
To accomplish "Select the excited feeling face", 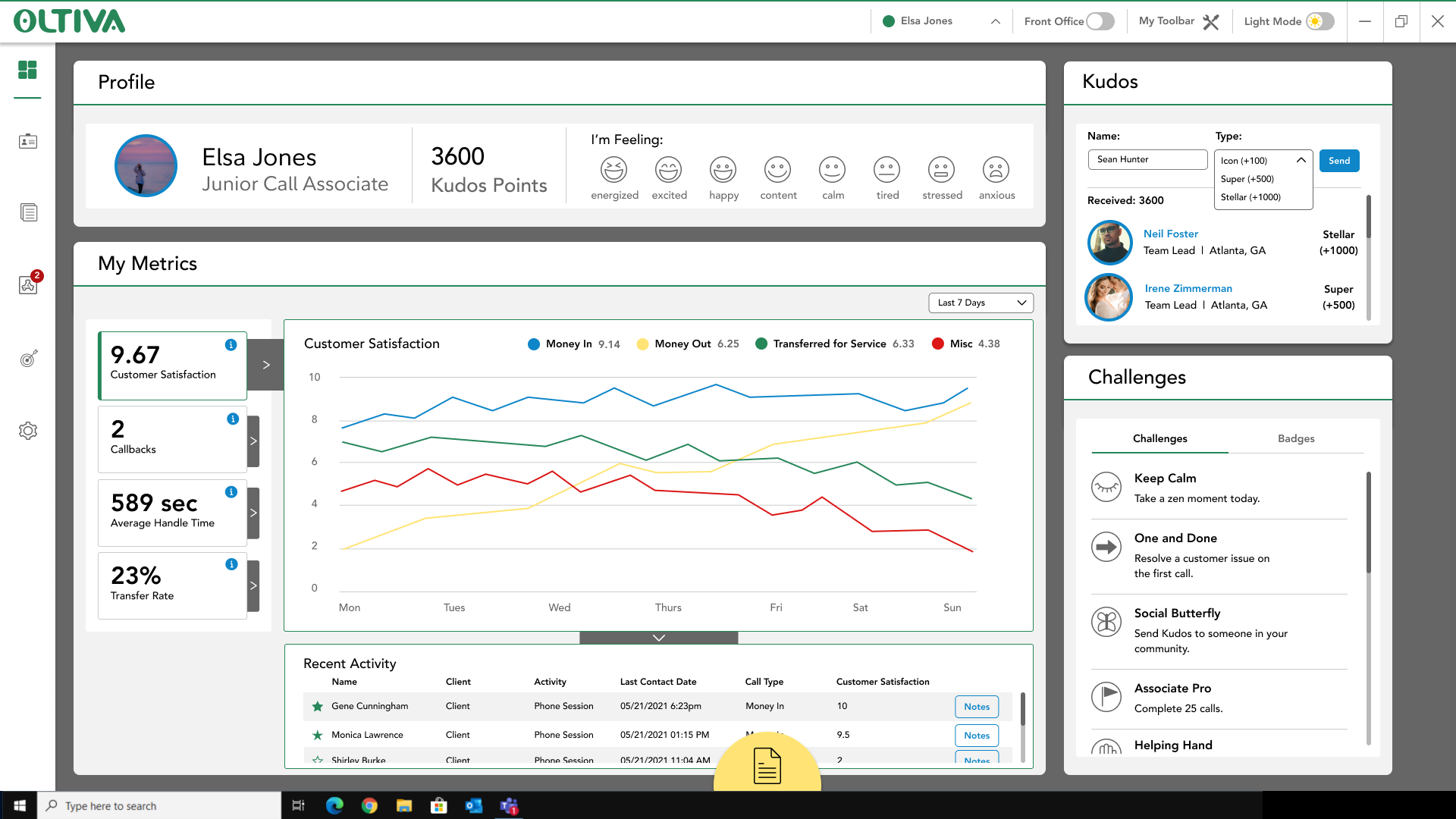I will [669, 170].
